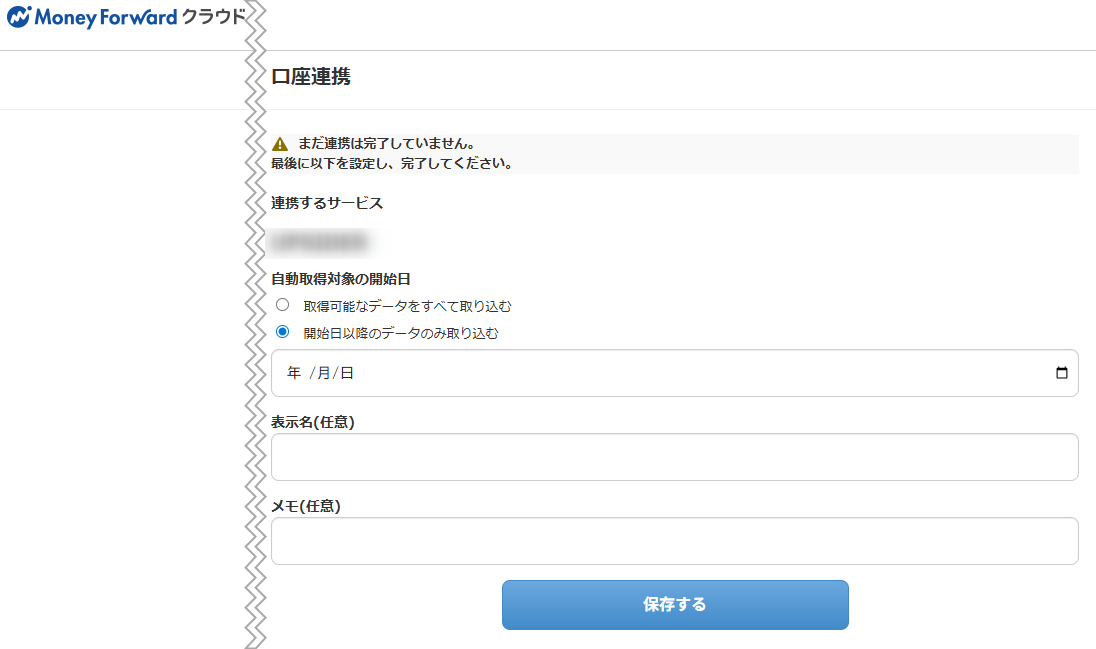The width and height of the screenshot is (1096, 649).
Task: Click the 月 segment of the date field
Action: (x=323, y=373)
